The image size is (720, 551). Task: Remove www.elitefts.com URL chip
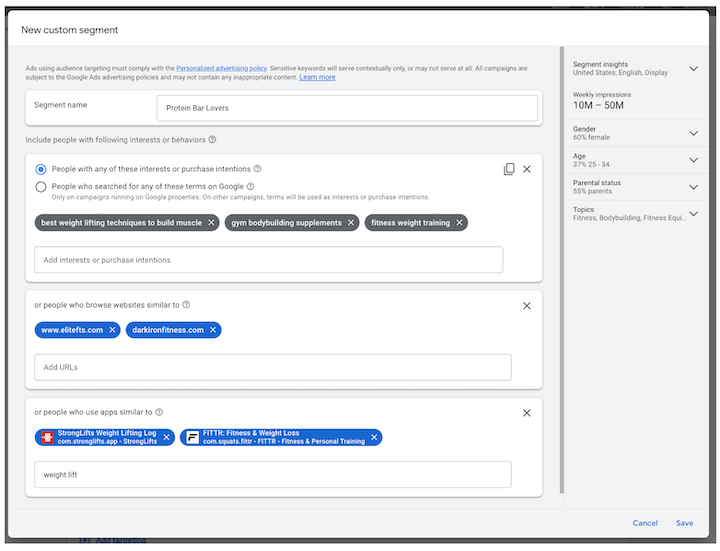112,330
